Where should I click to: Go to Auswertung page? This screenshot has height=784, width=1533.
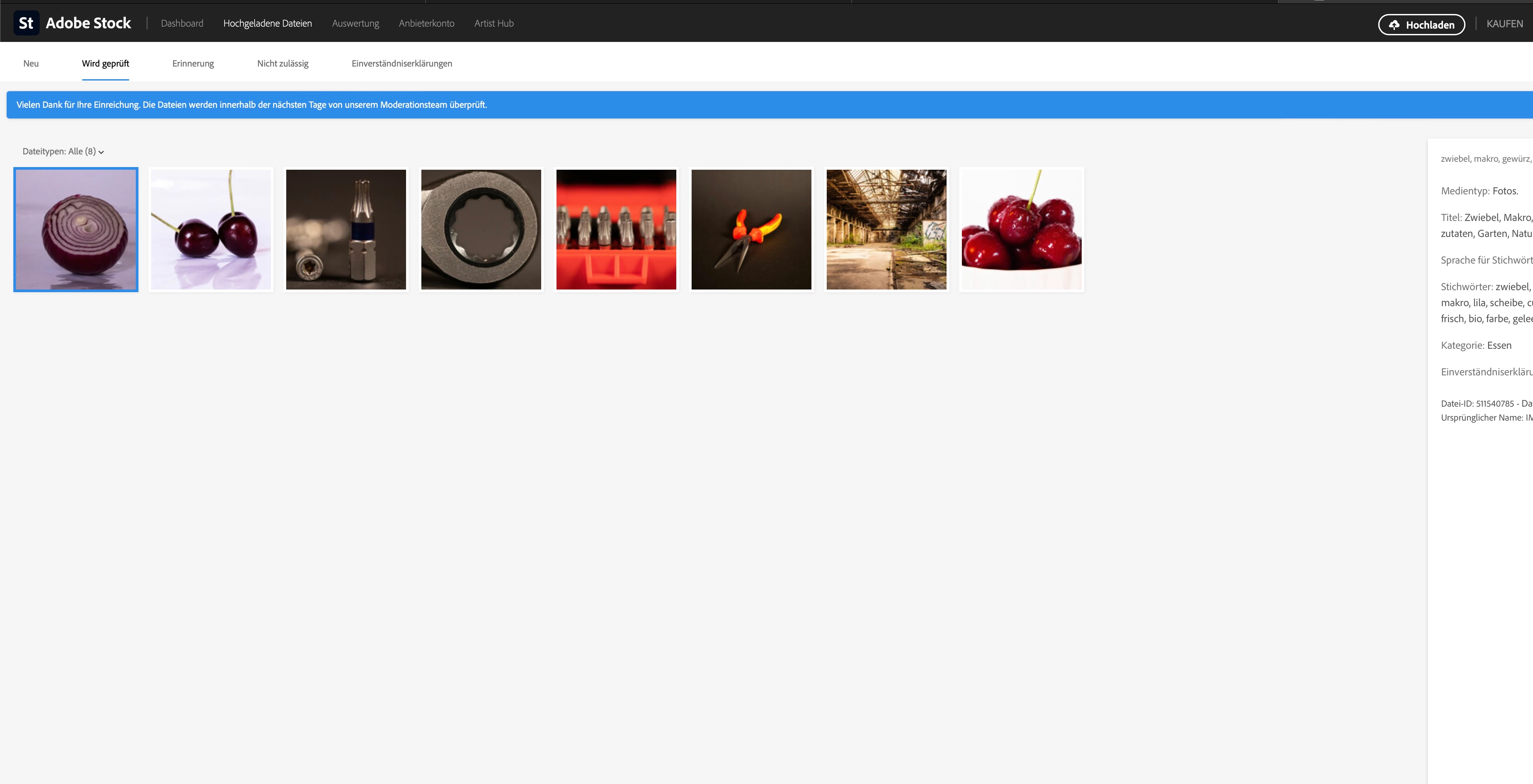(355, 23)
